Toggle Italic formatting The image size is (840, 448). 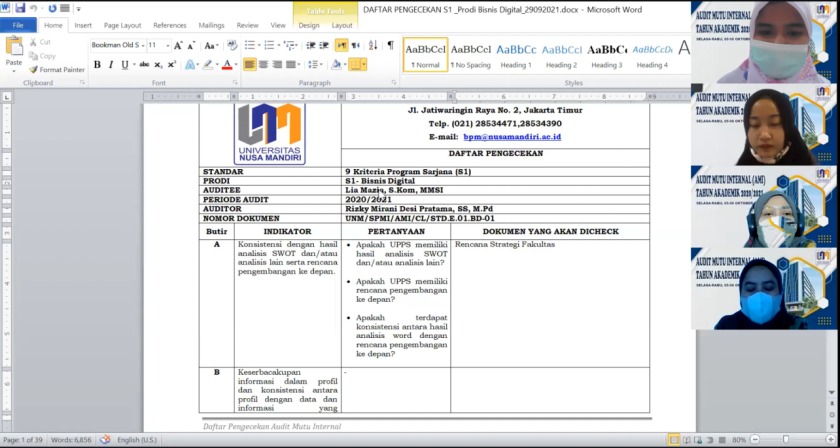click(x=111, y=65)
